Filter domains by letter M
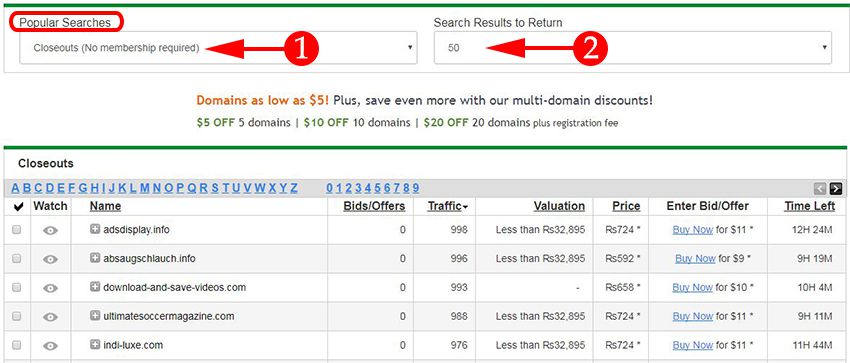850x363 pixels. coord(145,189)
